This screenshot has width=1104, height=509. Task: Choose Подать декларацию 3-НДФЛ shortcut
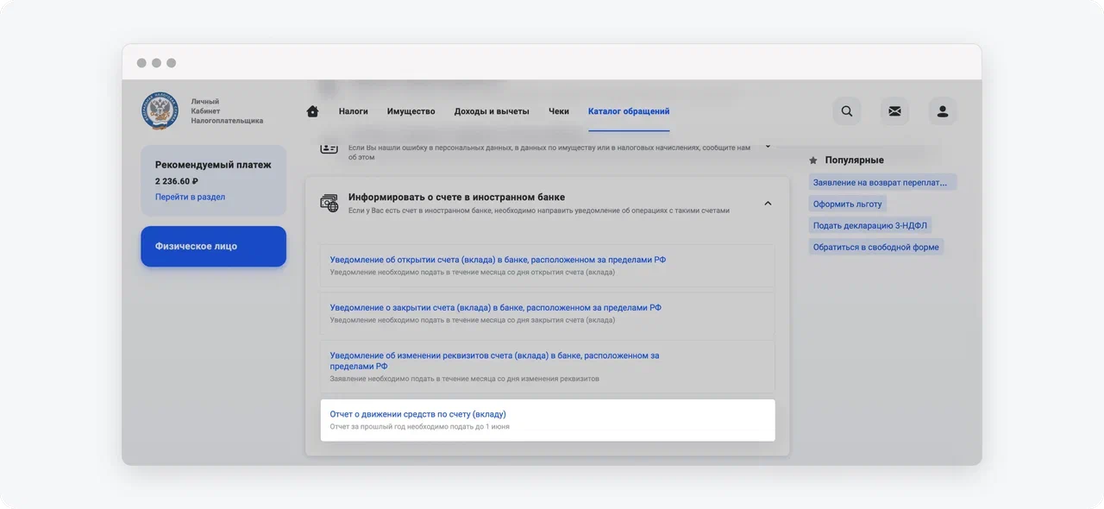870,226
